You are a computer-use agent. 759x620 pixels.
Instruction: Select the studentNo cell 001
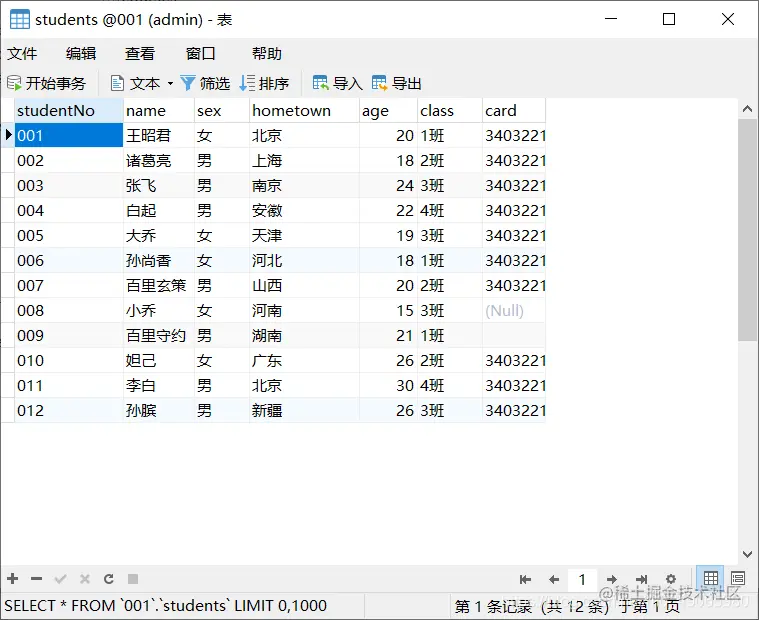[69, 135]
